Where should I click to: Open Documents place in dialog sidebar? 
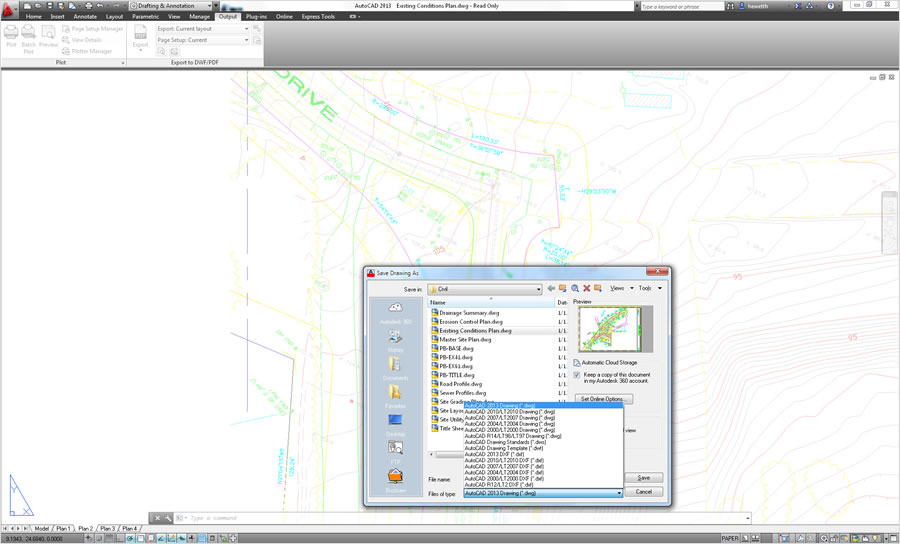pyautogui.click(x=395, y=369)
